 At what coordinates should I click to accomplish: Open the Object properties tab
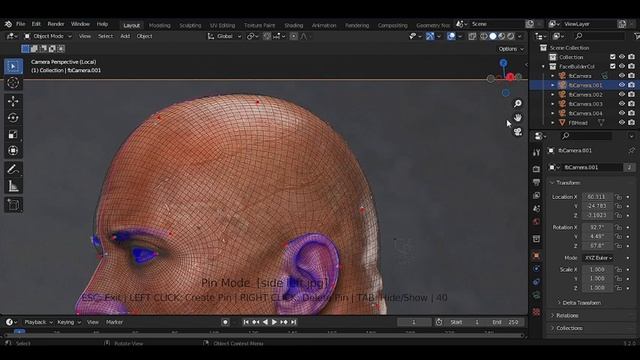(x=536, y=256)
